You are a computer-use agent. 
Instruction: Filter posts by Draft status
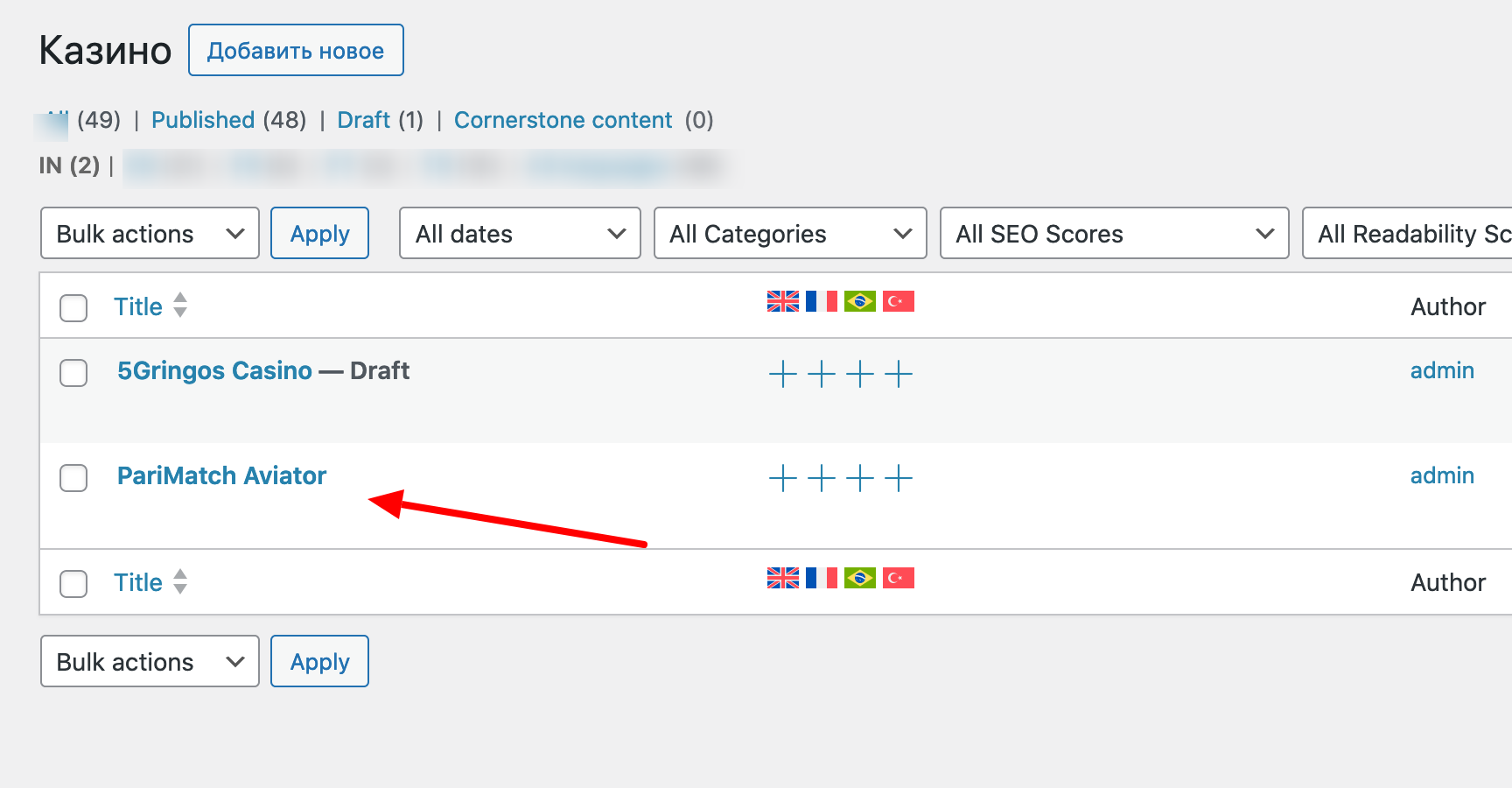(364, 120)
